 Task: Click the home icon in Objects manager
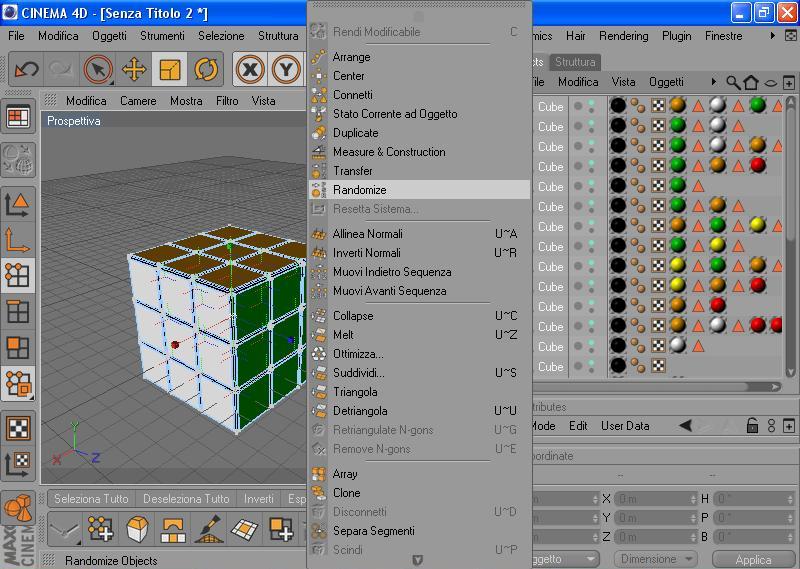[x=751, y=82]
